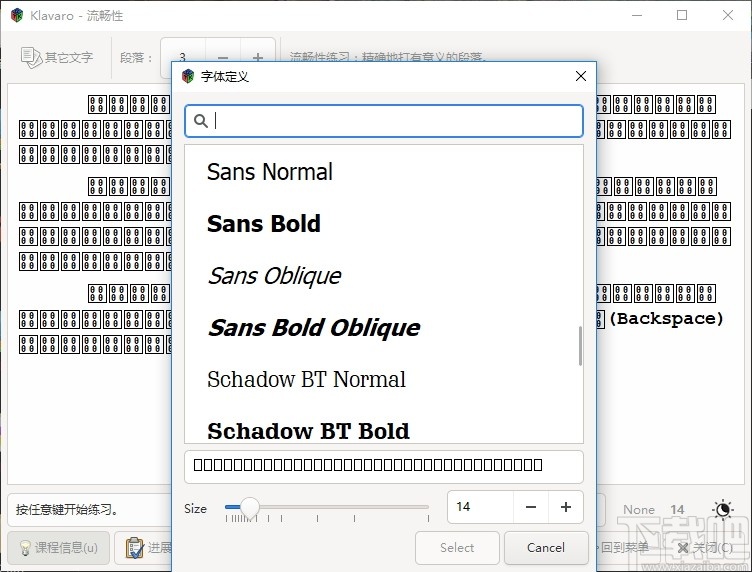This screenshot has width=752, height=572.
Task: Decrease font size with minus button
Action: pyautogui.click(x=531, y=507)
